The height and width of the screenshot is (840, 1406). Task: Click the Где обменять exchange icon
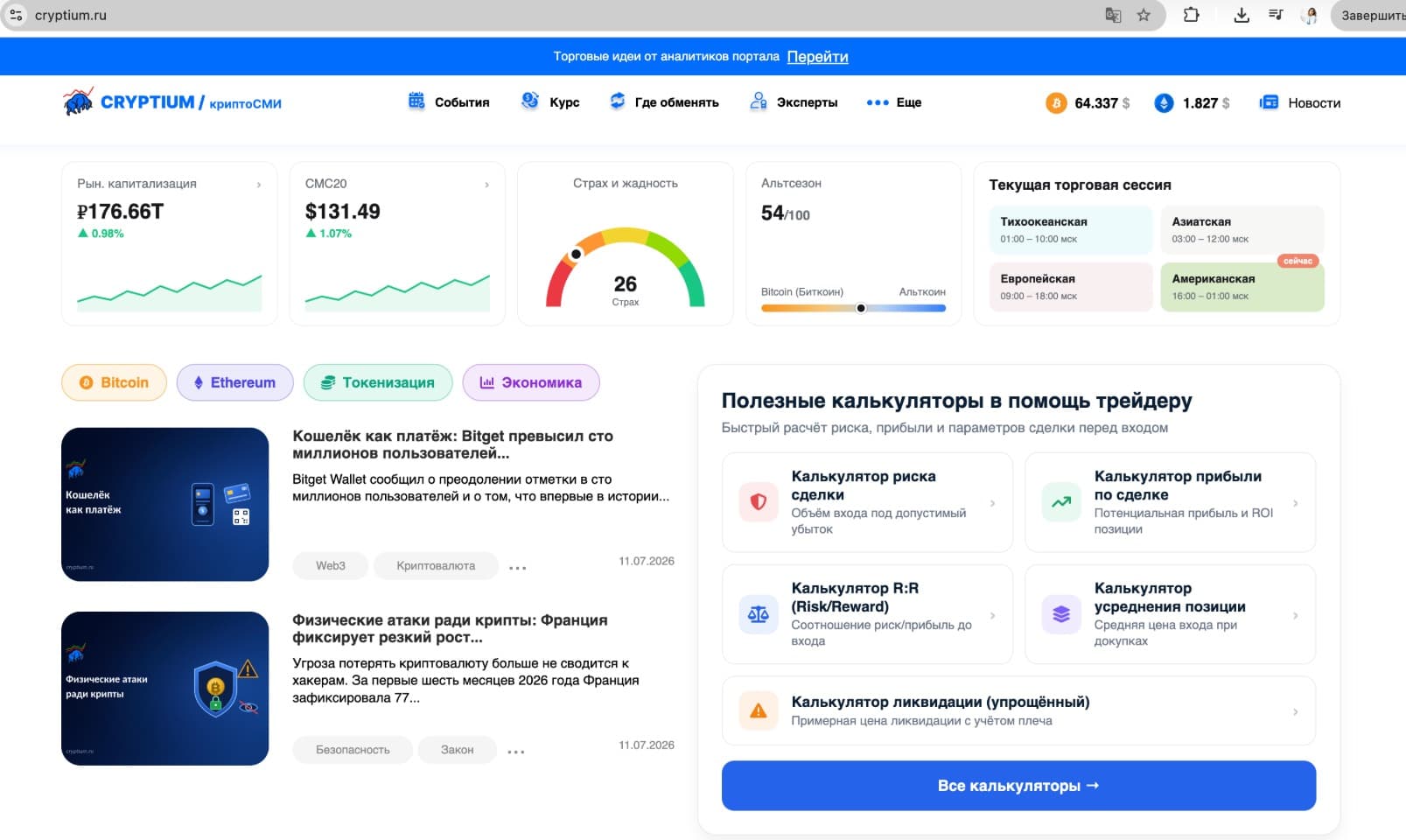point(618,101)
